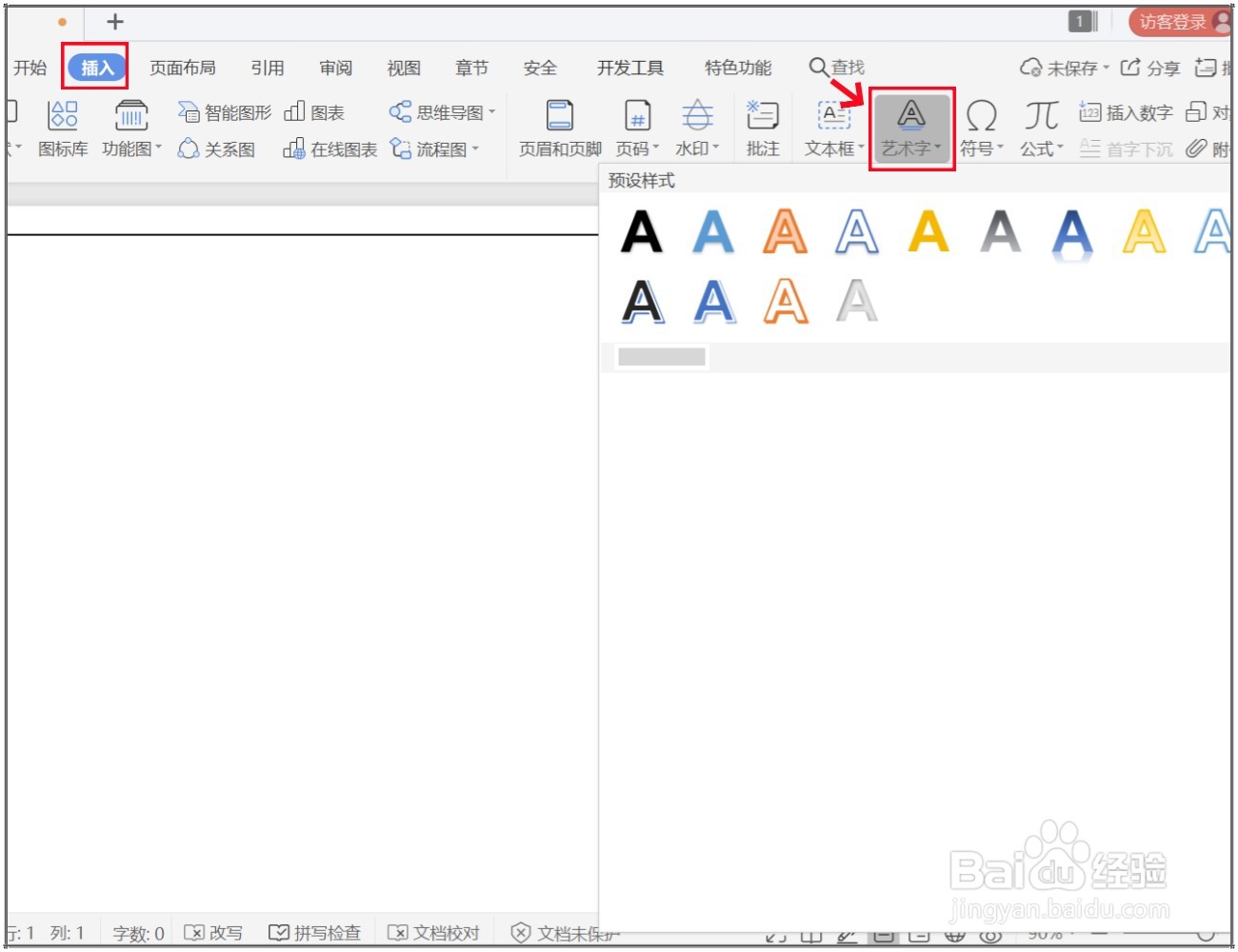Open the 公式 formula dropdown
The image size is (1238, 952).
click(x=1042, y=129)
